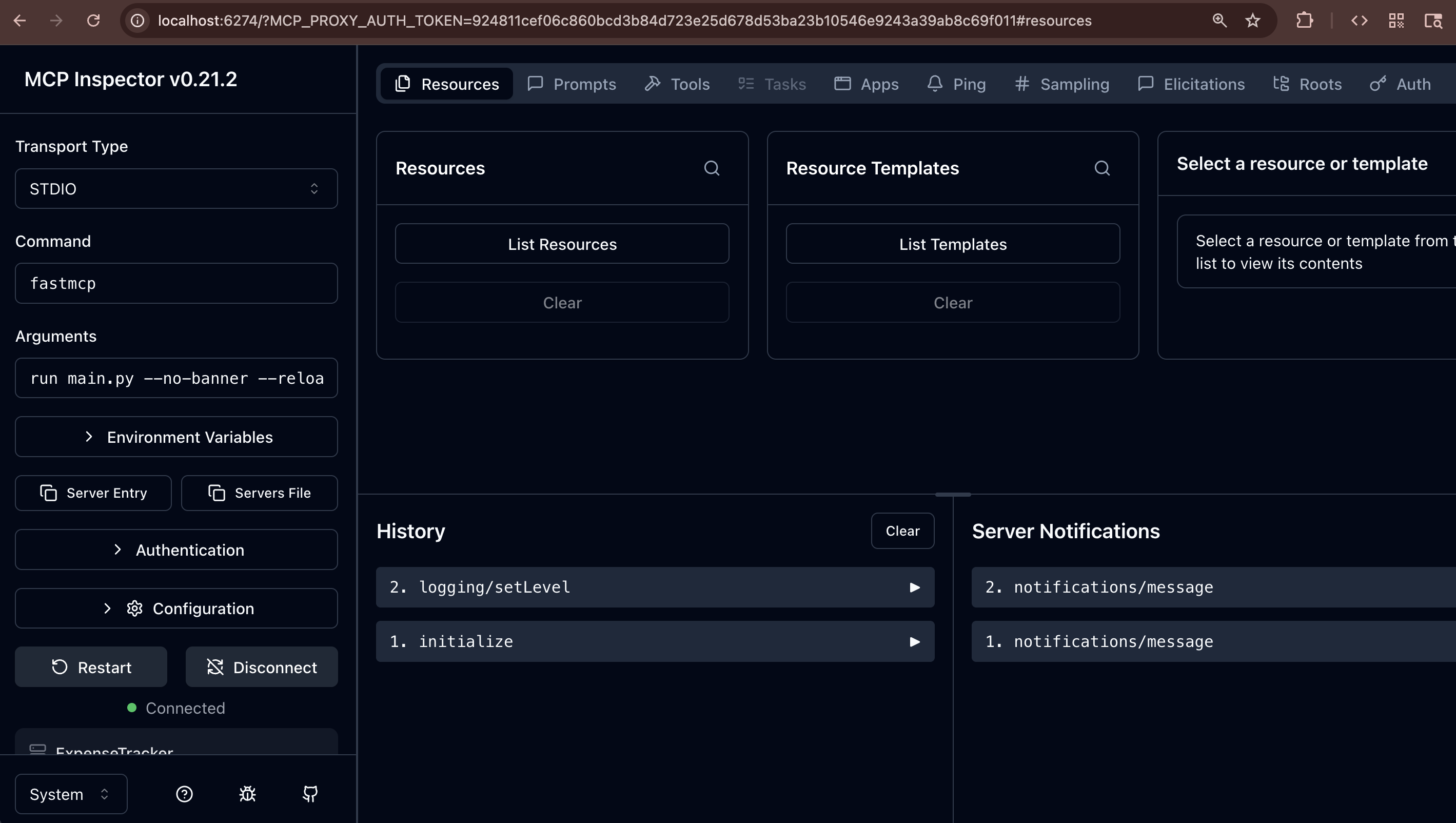
Task: Switch to the Resources tab
Action: coord(447,84)
